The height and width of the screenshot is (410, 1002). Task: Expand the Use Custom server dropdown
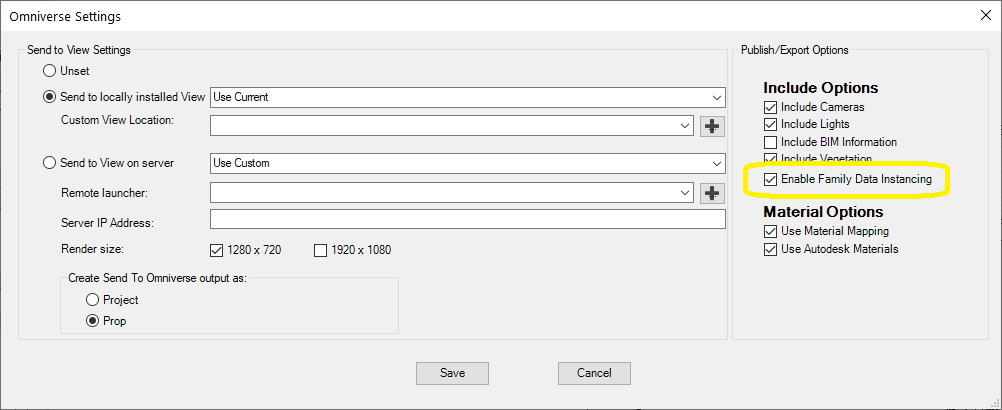[x=468, y=163]
